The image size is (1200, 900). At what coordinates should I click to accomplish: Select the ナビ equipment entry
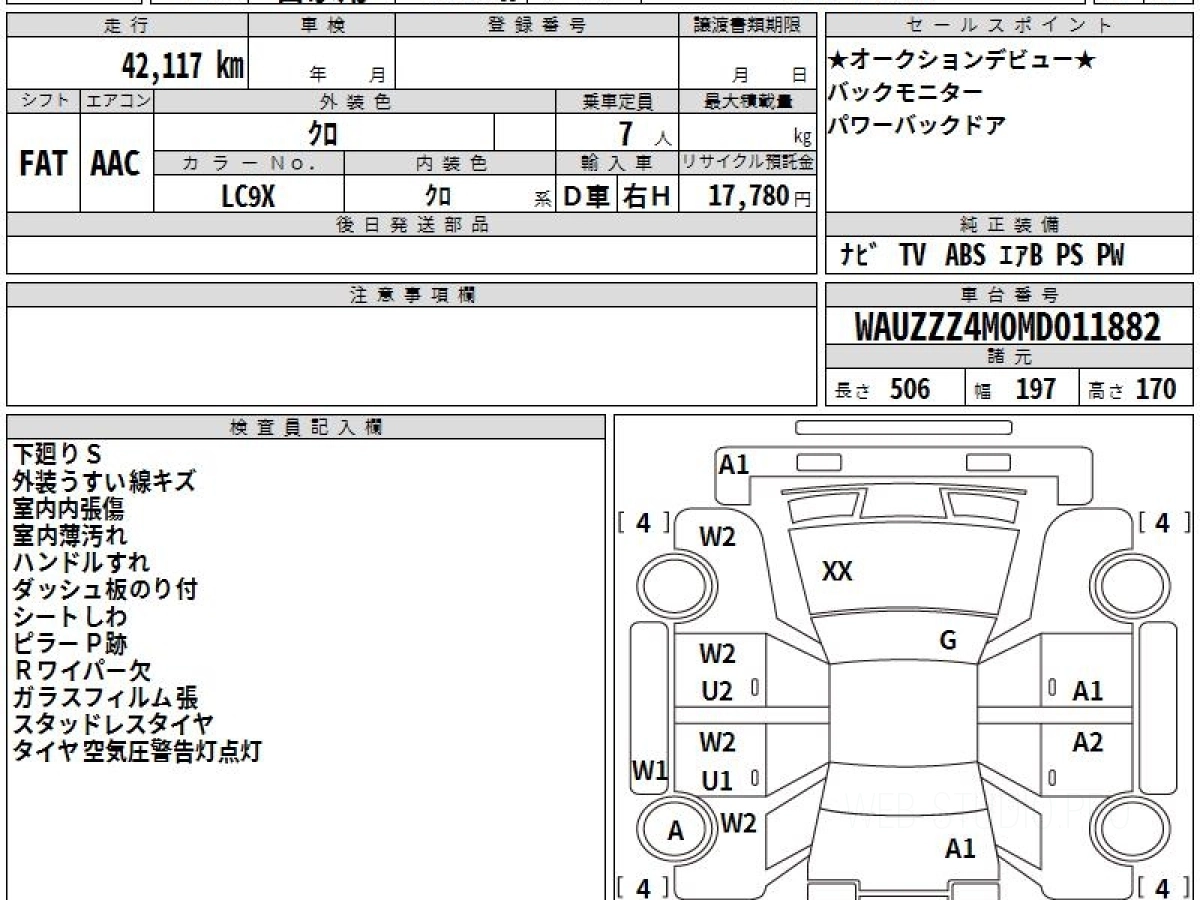point(858,256)
